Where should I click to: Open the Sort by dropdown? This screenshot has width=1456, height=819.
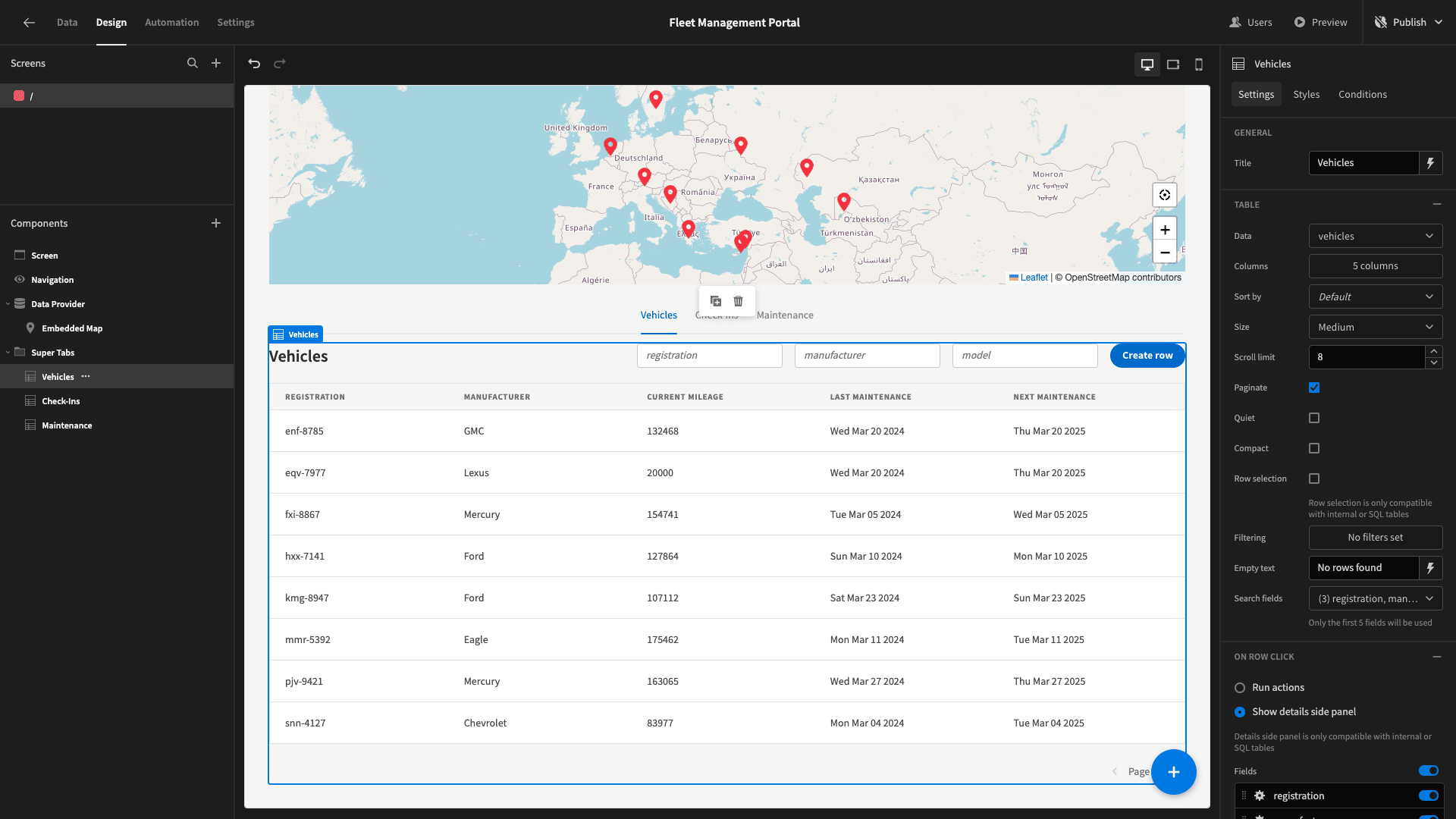(1376, 297)
